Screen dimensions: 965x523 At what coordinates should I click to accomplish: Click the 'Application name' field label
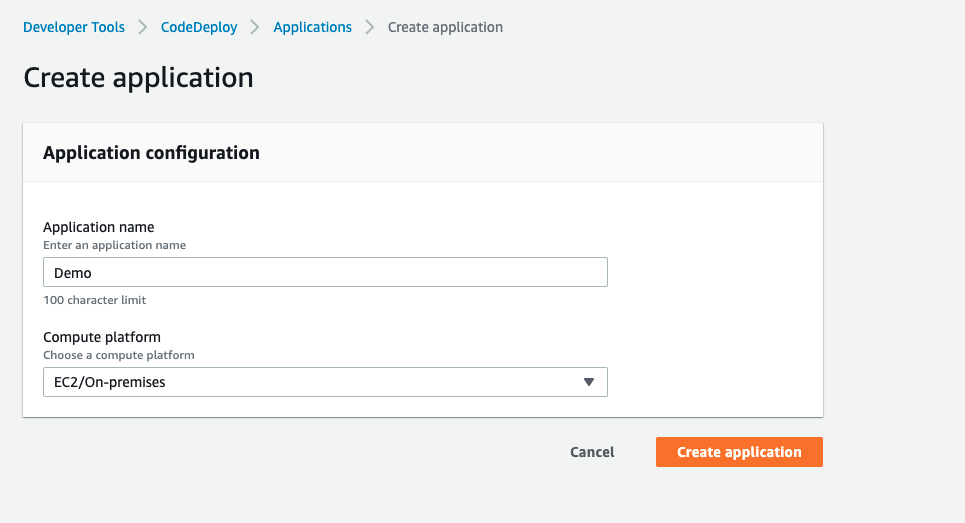(98, 227)
